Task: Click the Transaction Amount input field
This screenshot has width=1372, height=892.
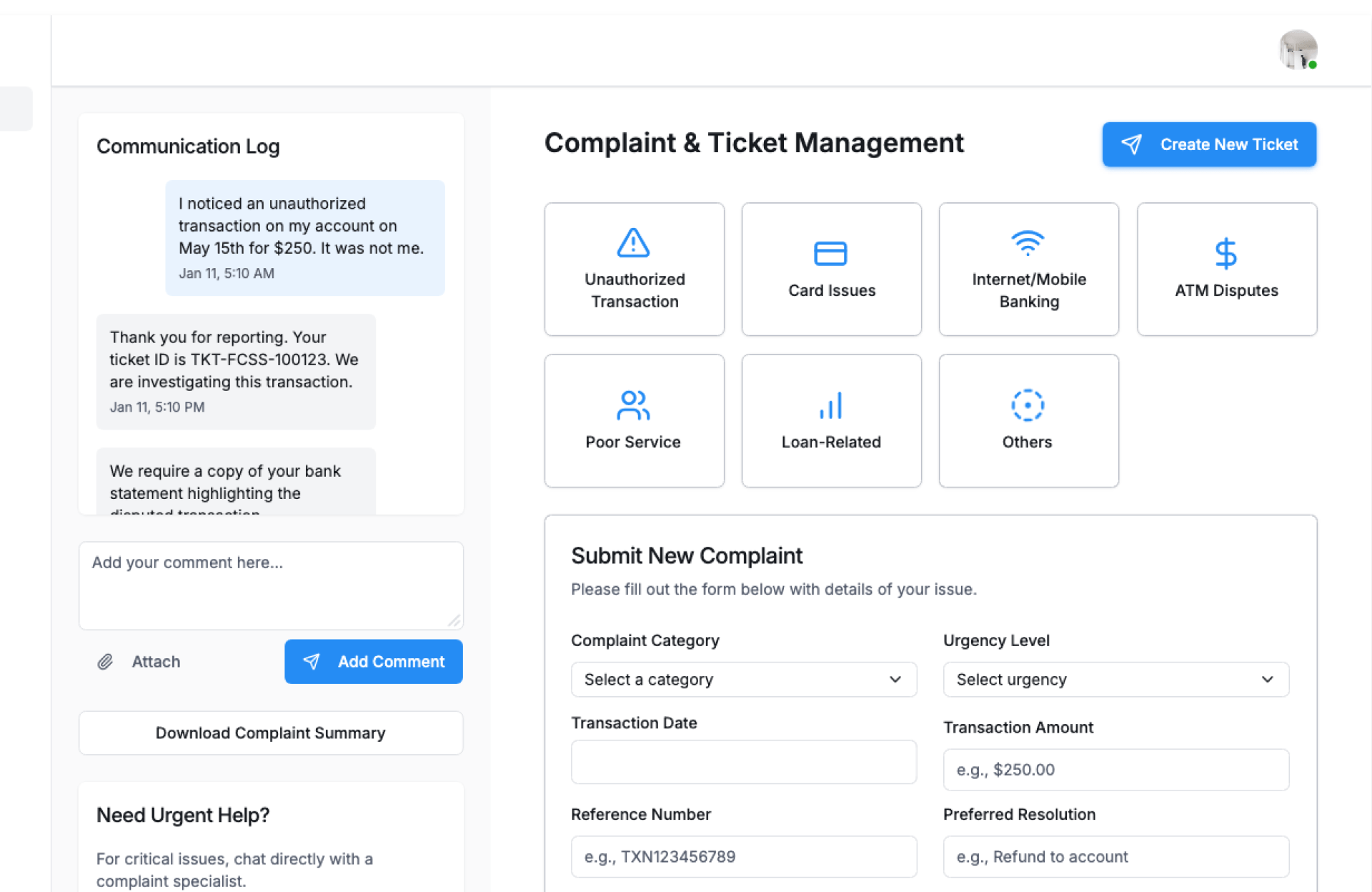Action: click(1115, 770)
